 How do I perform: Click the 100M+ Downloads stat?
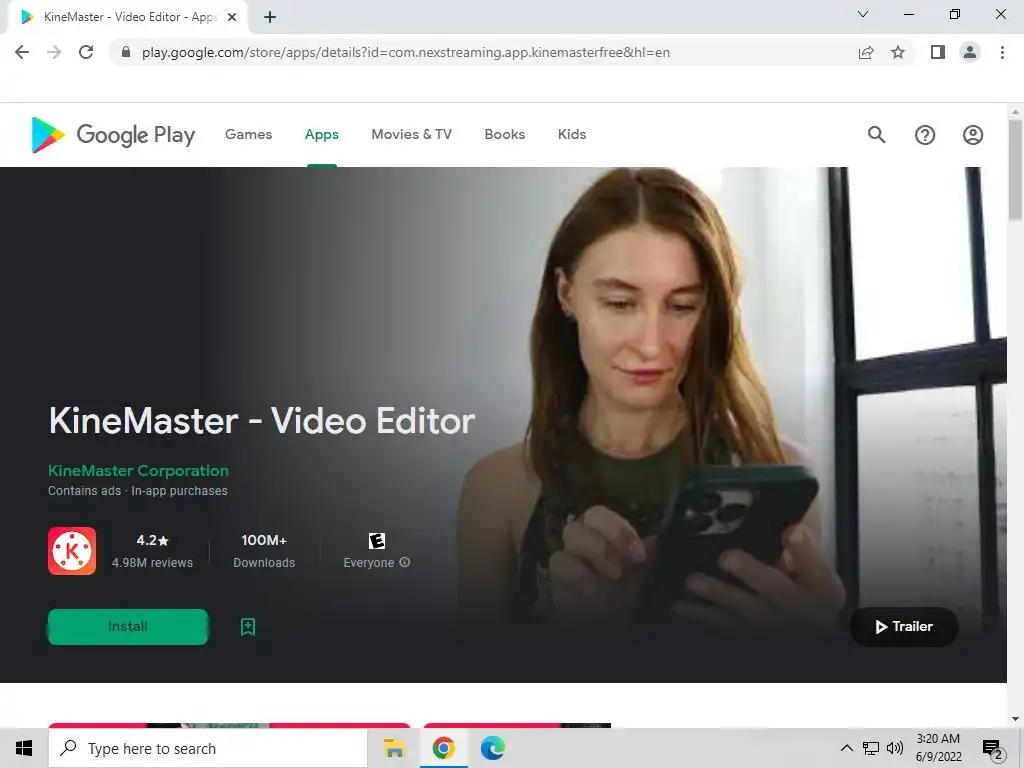[264, 551]
